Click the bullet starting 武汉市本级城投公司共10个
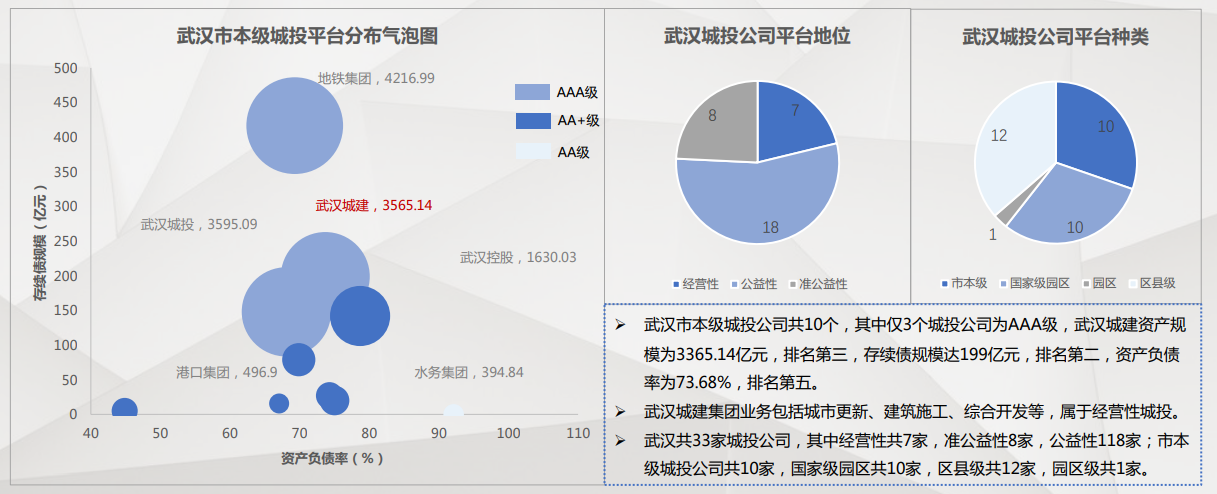This screenshot has height=494, width=1217. click(x=900, y=353)
